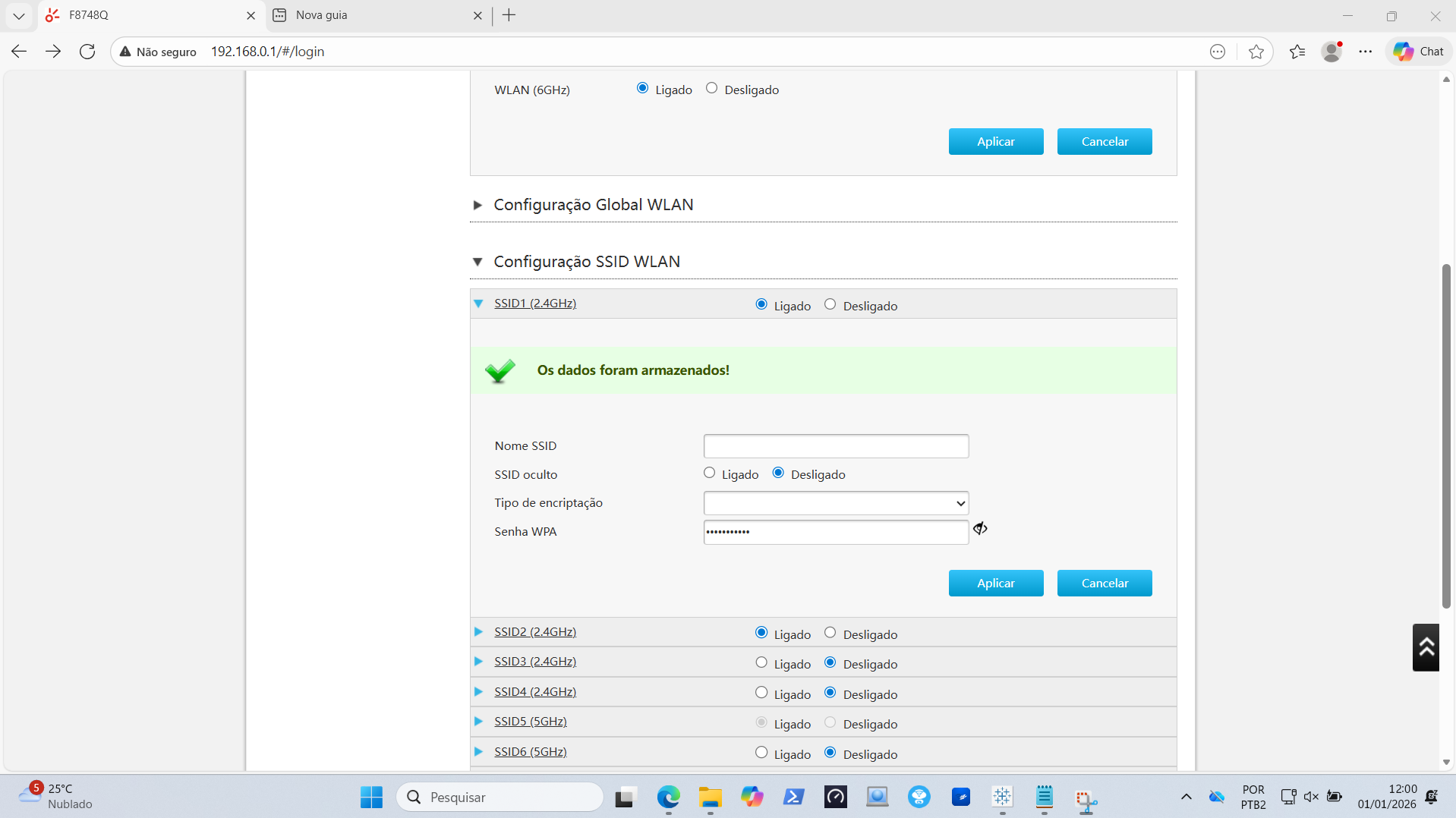The width and height of the screenshot is (1456, 818).
Task: Open File Explorer from taskbar
Action: pos(710,797)
